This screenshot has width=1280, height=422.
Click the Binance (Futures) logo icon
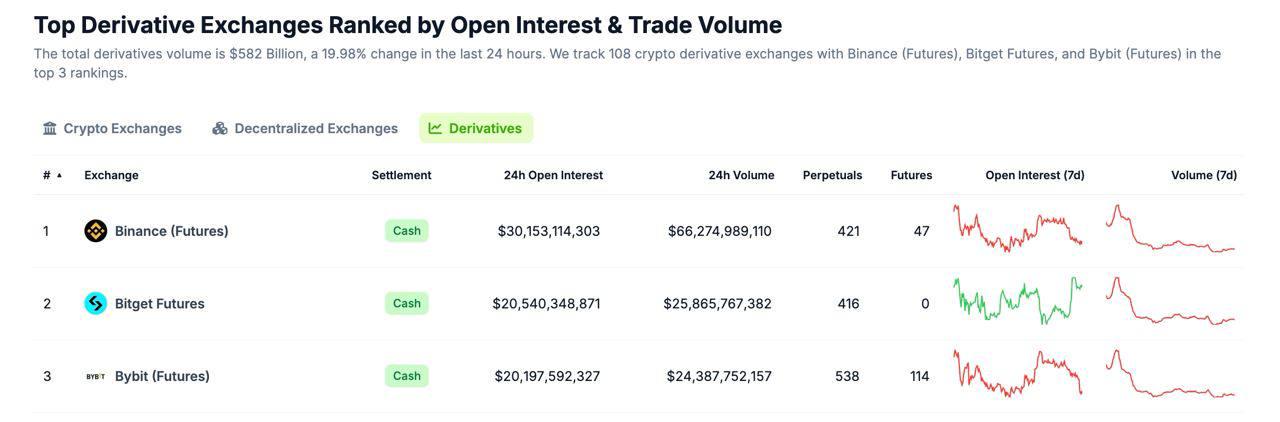95,231
